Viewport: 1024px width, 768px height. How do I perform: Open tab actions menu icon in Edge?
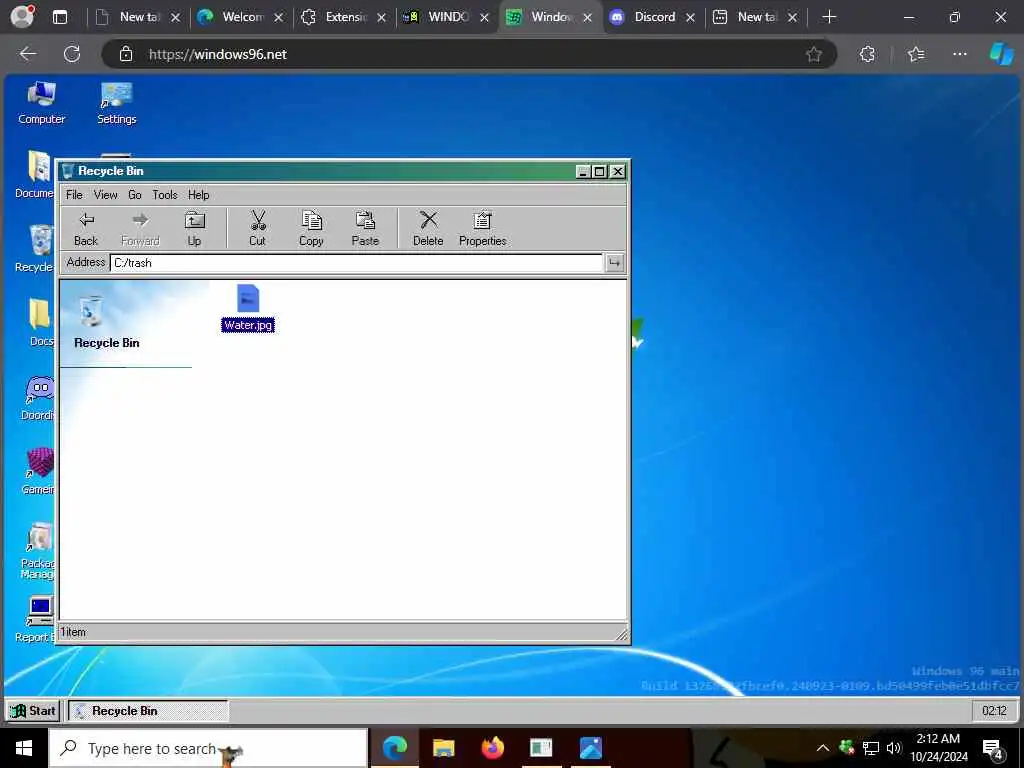(59, 17)
